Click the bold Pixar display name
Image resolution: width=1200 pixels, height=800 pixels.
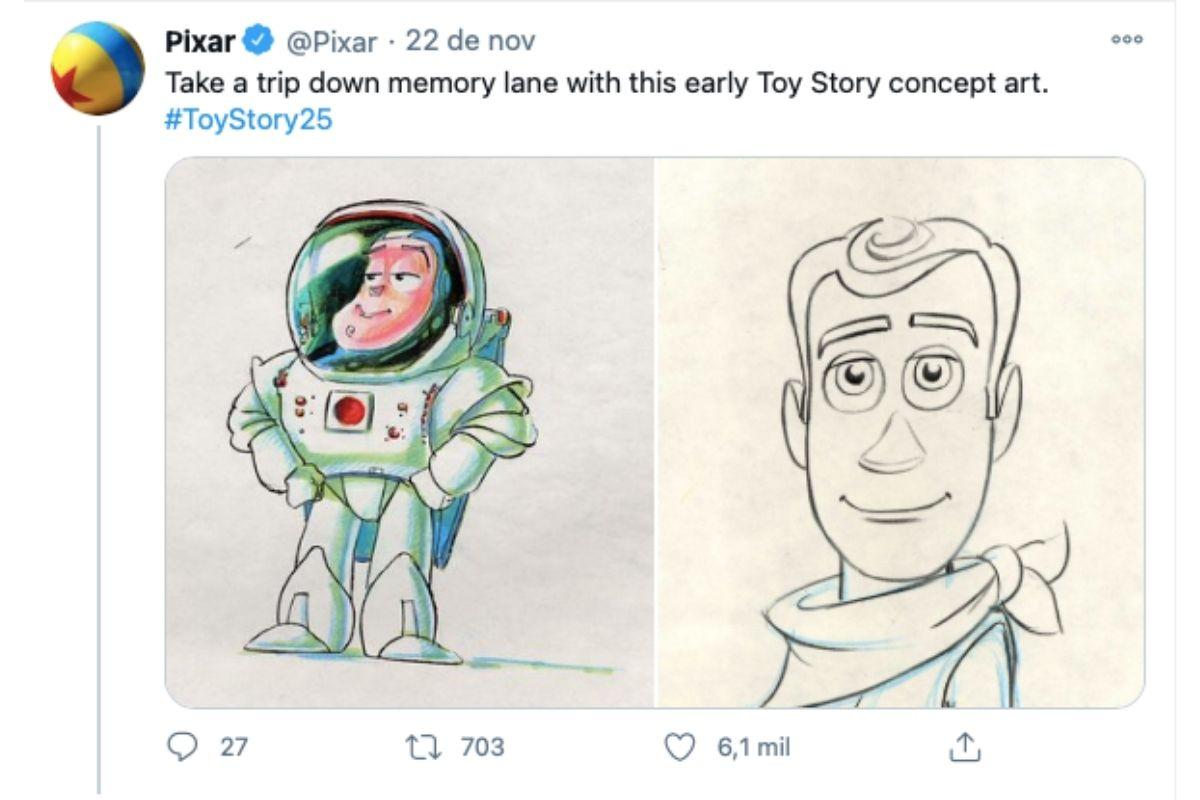(200, 42)
